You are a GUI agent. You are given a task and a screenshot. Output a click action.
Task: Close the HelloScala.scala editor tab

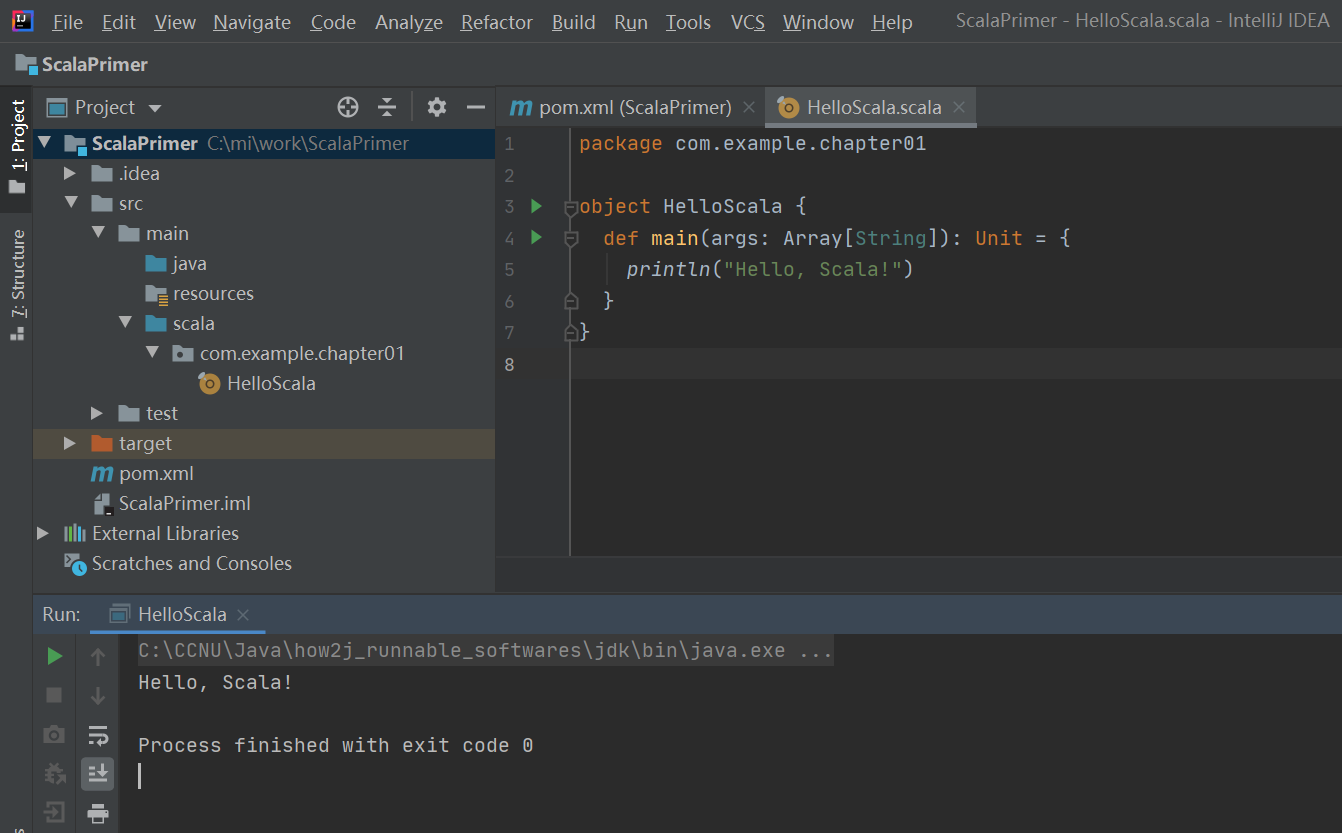[959, 107]
